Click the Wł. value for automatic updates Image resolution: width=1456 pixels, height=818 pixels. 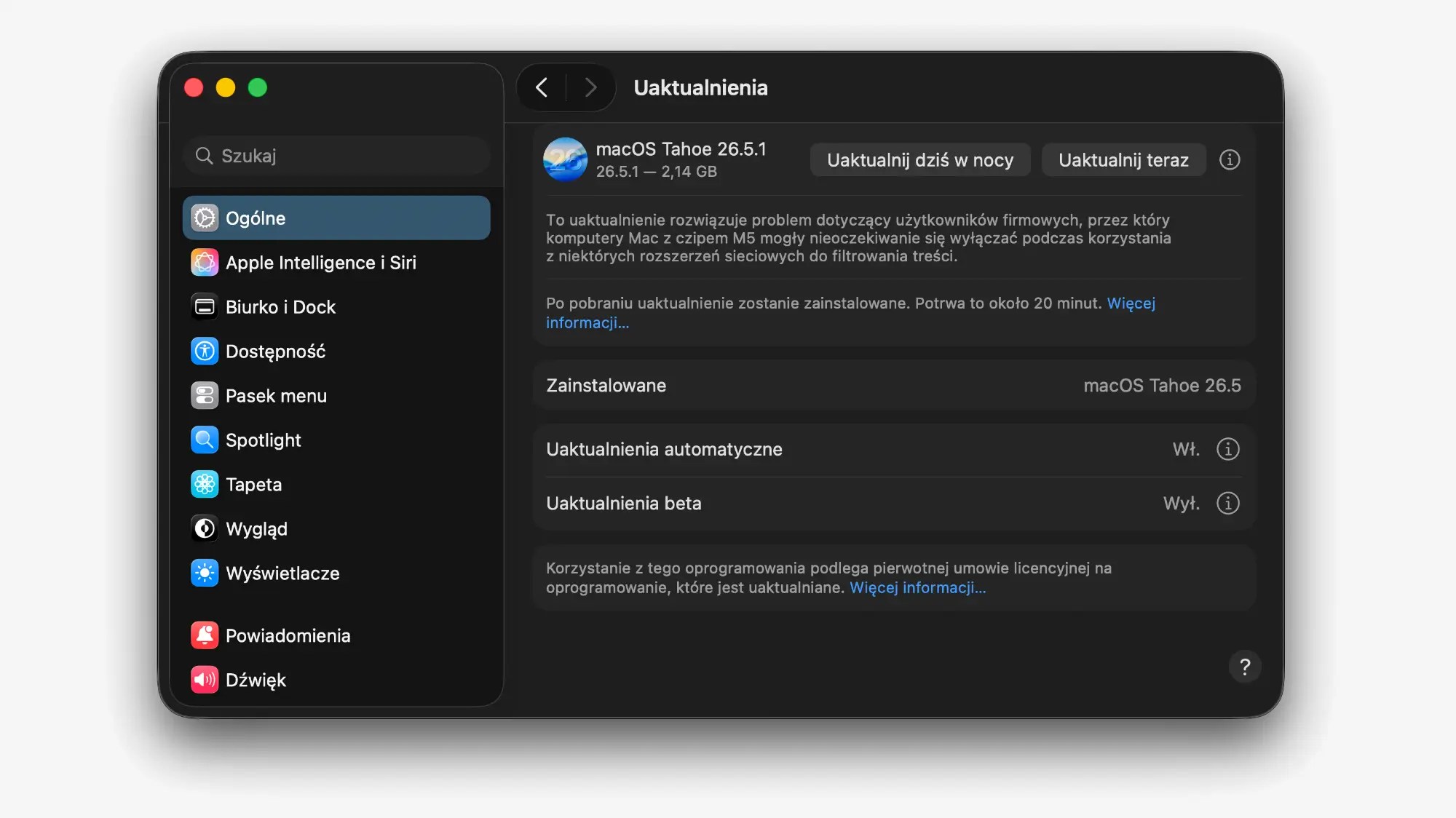1186,449
